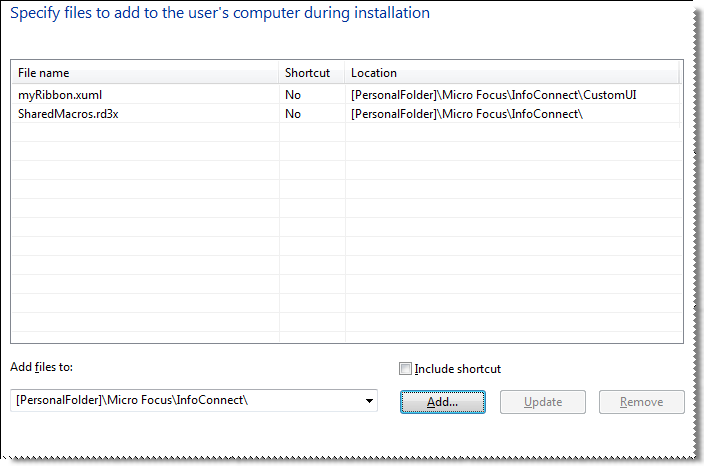Enable the Include shortcut checkbox
This screenshot has height=466, width=704.
(405, 369)
